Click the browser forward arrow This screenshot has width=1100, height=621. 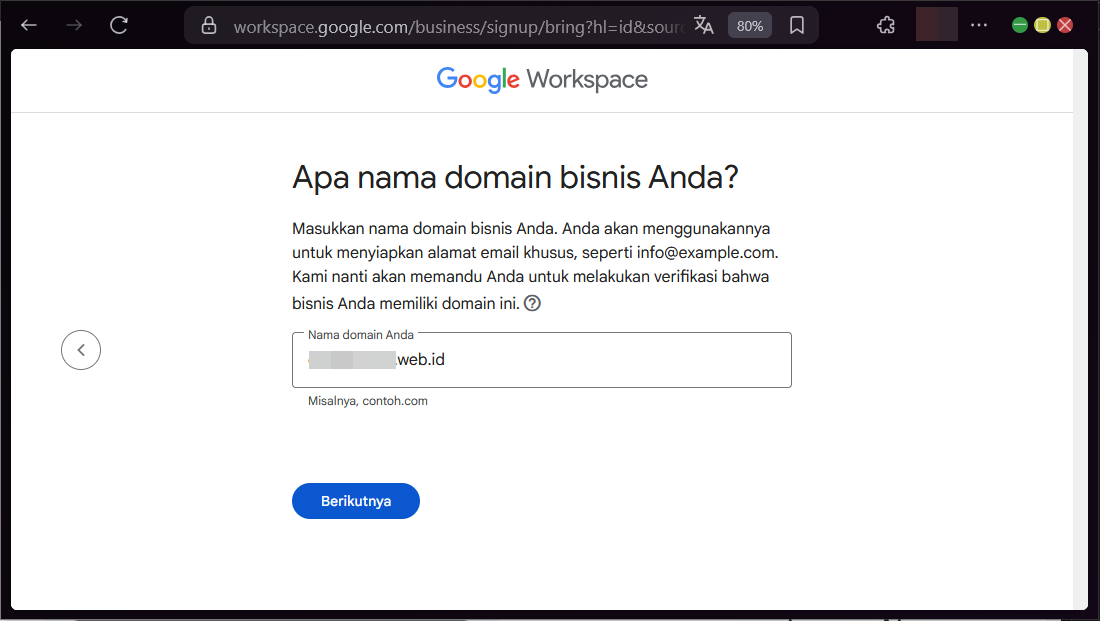tap(74, 25)
